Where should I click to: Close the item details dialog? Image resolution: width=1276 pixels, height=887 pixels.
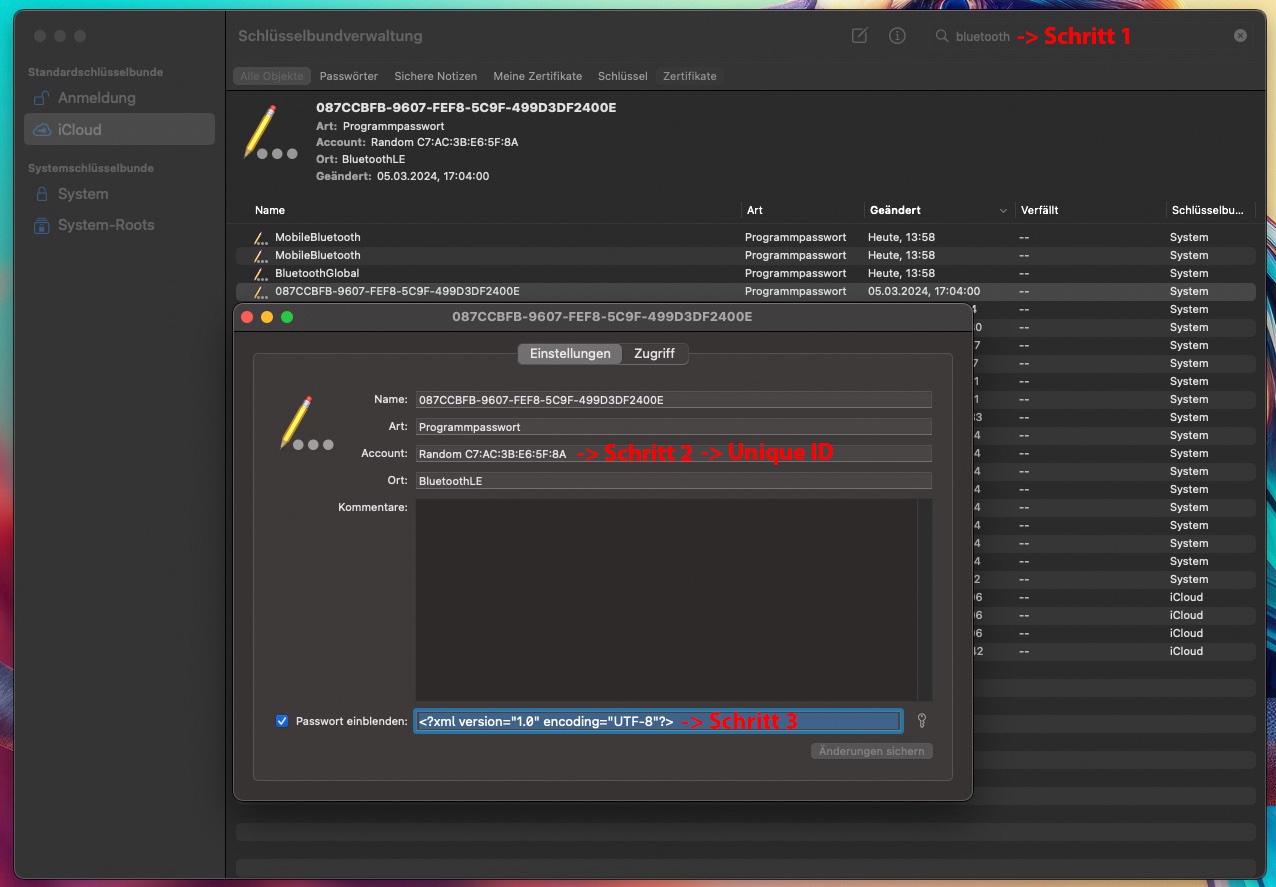247,317
